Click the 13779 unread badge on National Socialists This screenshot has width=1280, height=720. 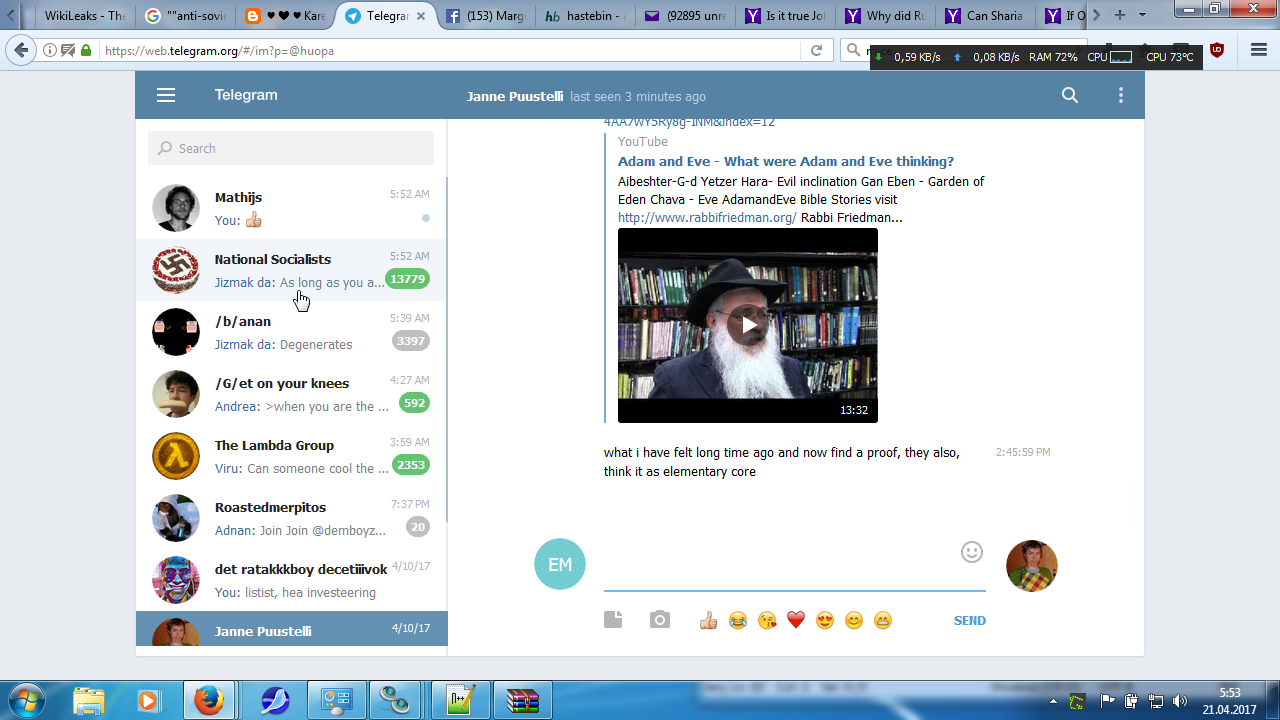coord(407,279)
